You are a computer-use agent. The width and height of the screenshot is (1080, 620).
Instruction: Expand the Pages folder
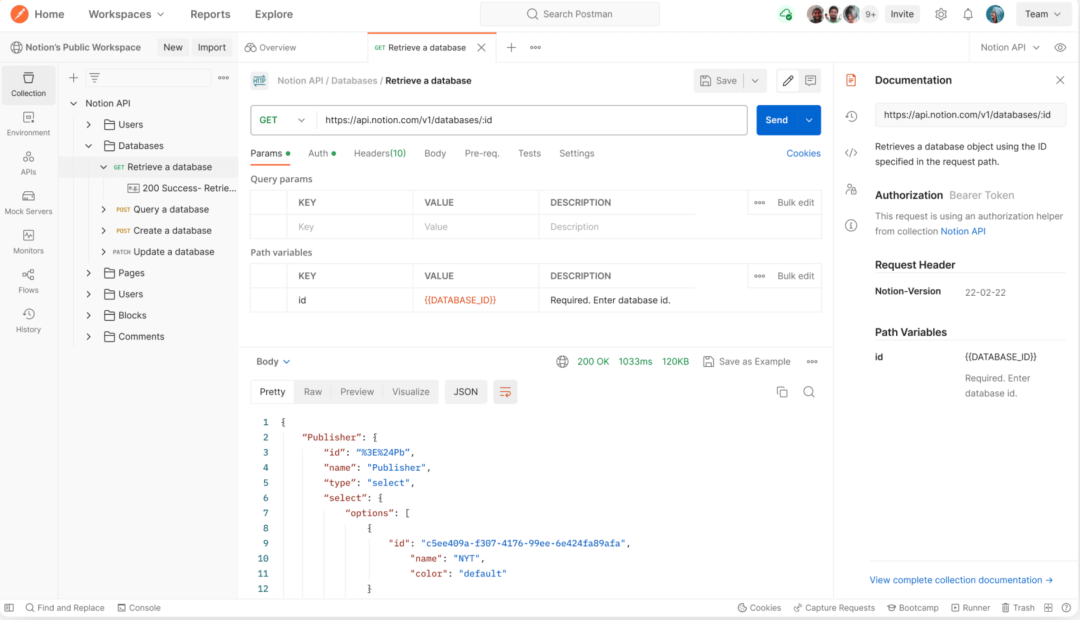(89, 273)
